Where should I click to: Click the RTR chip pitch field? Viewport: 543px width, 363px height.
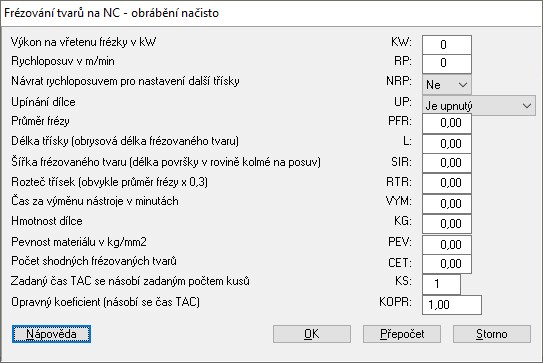pos(447,183)
